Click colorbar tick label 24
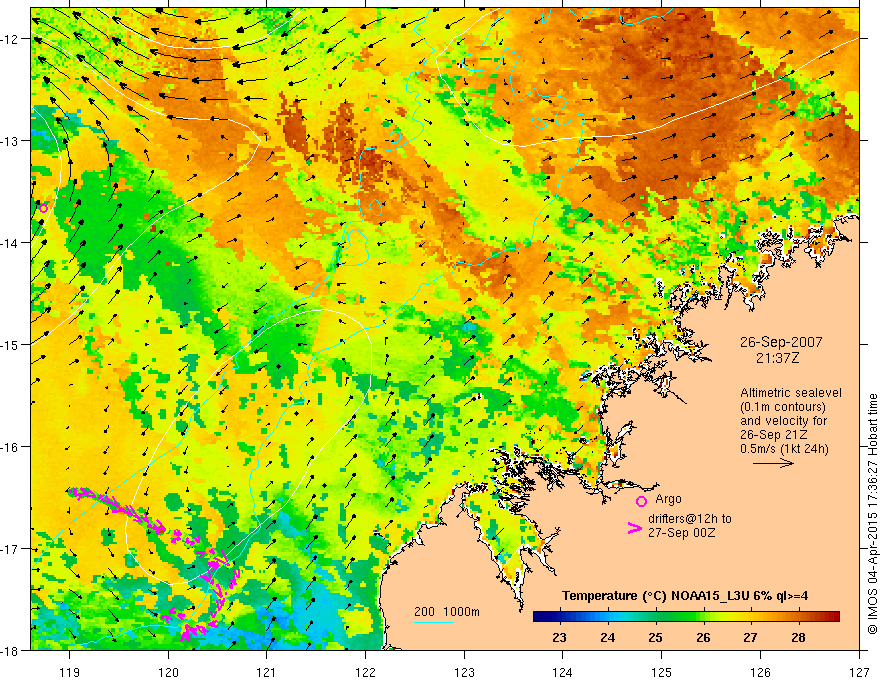Image resolution: width=880 pixels, height=680 pixels. coord(607,637)
